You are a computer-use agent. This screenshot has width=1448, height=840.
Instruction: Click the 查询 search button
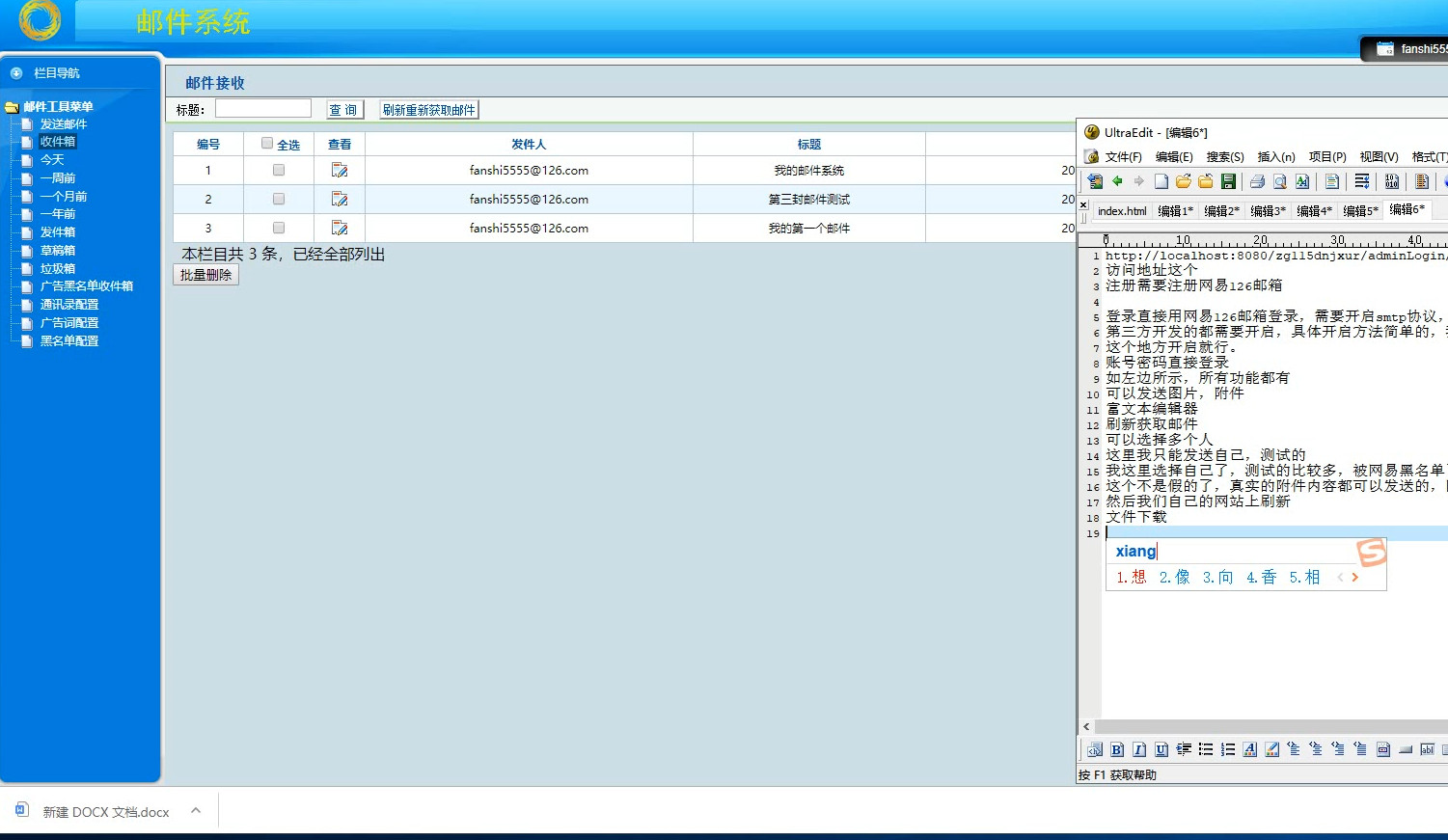point(343,110)
